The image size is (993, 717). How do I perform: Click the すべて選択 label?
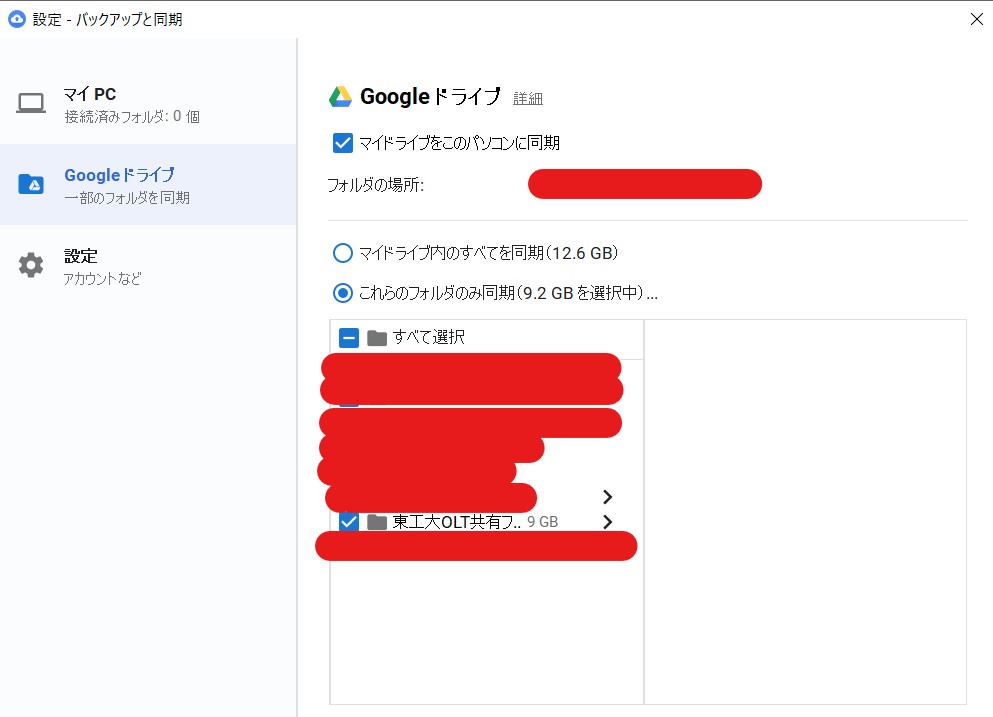click(x=429, y=337)
